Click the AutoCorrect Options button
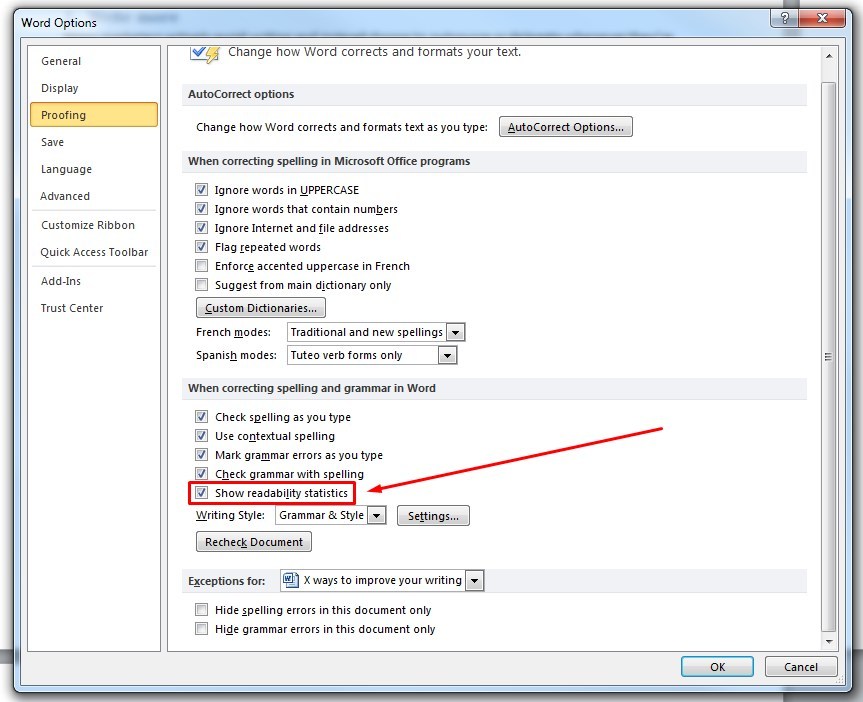This screenshot has height=702, width=863. pyautogui.click(x=566, y=127)
